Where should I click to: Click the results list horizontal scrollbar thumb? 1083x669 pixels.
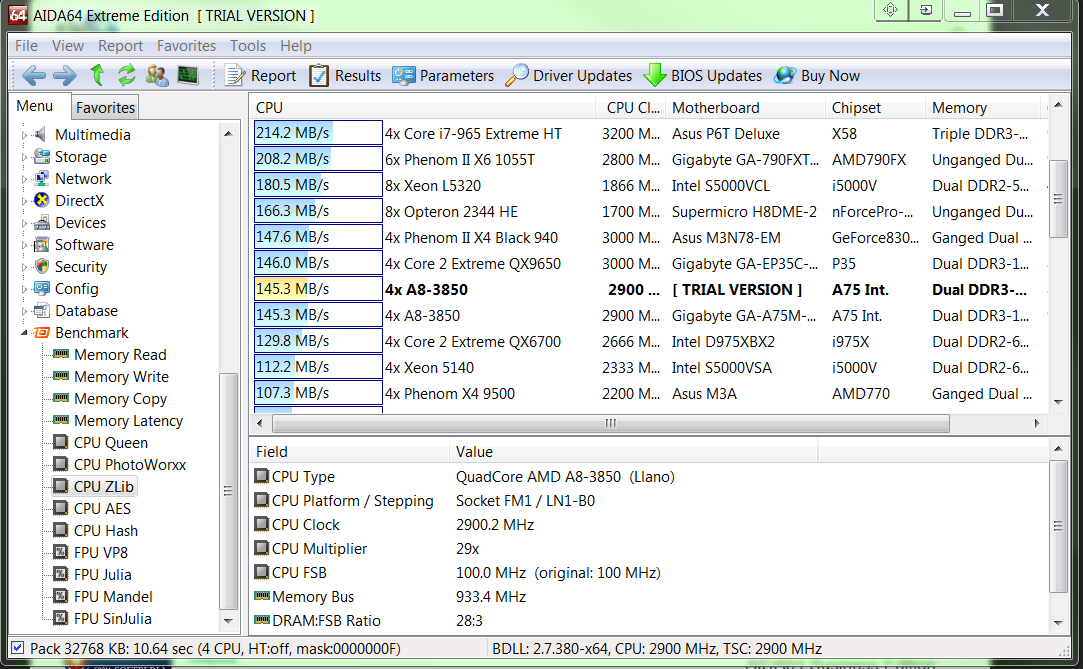(611, 423)
